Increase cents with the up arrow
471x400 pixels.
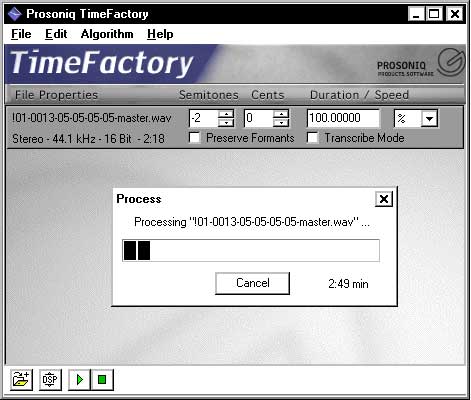point(281,114)
